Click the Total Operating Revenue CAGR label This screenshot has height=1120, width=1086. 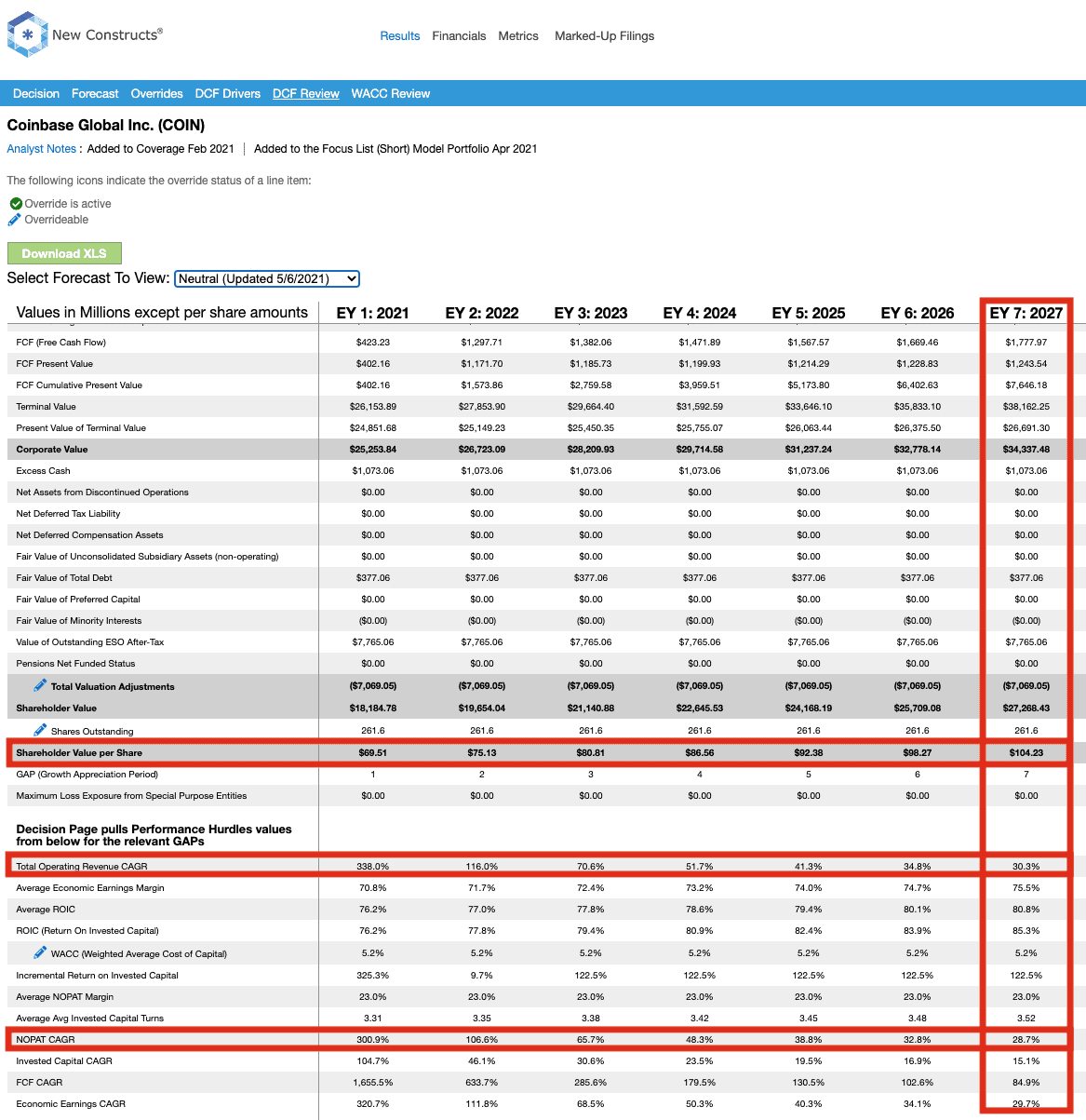pos(82,867)
